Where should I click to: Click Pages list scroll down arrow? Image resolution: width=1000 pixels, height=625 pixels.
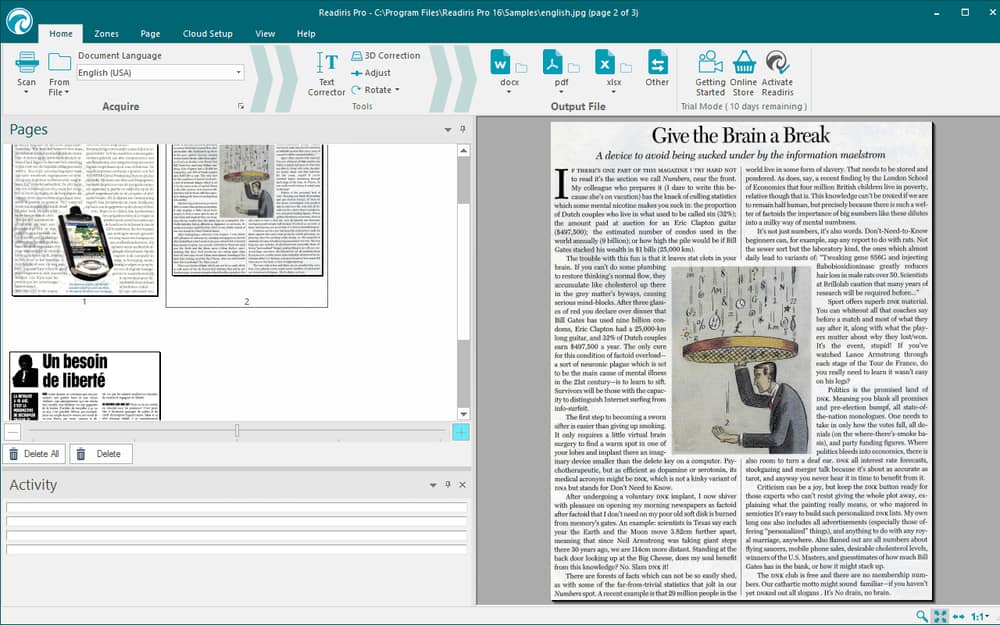click(x=464, y=414)
